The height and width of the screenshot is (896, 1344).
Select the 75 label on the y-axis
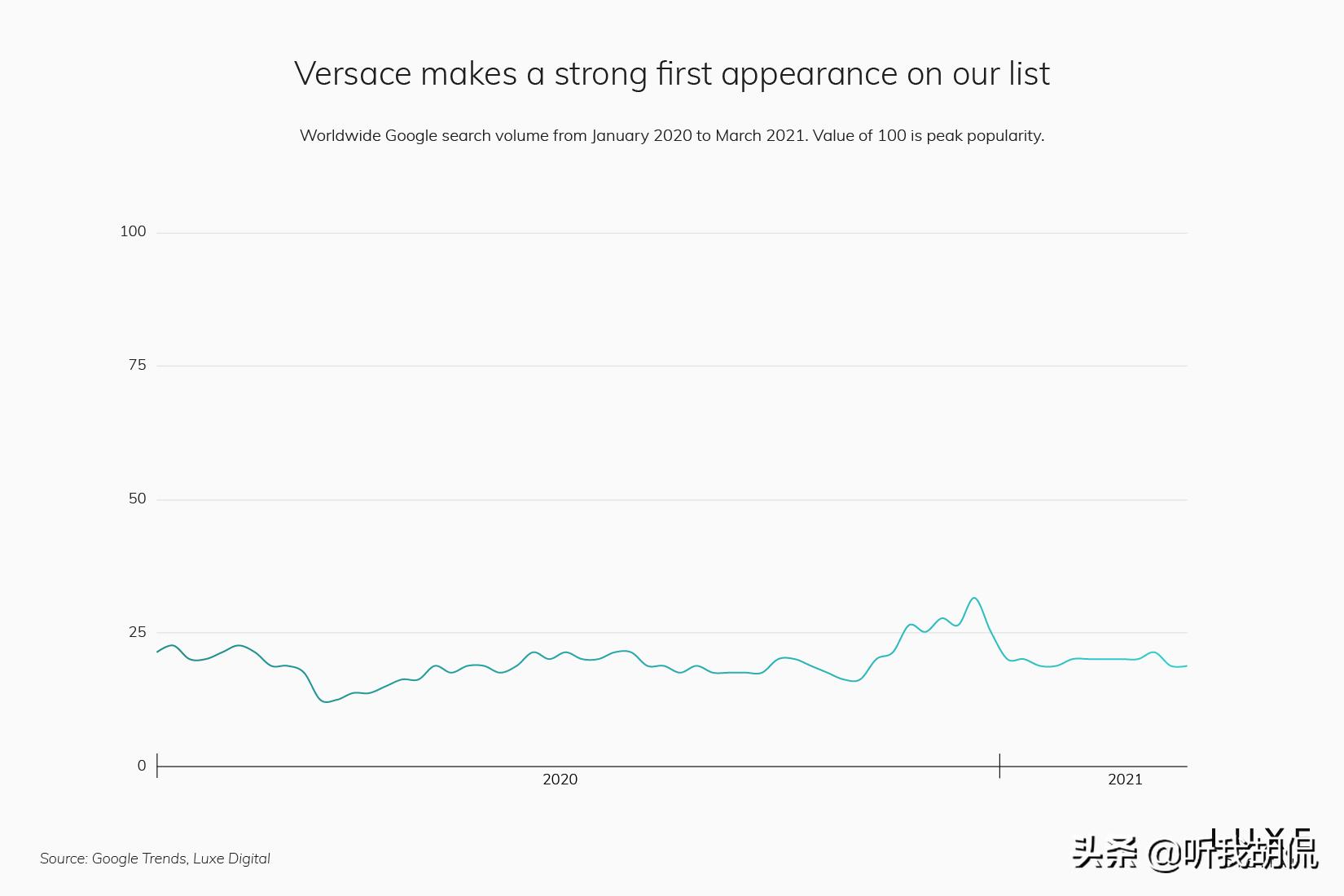click(x=137, y=365)
